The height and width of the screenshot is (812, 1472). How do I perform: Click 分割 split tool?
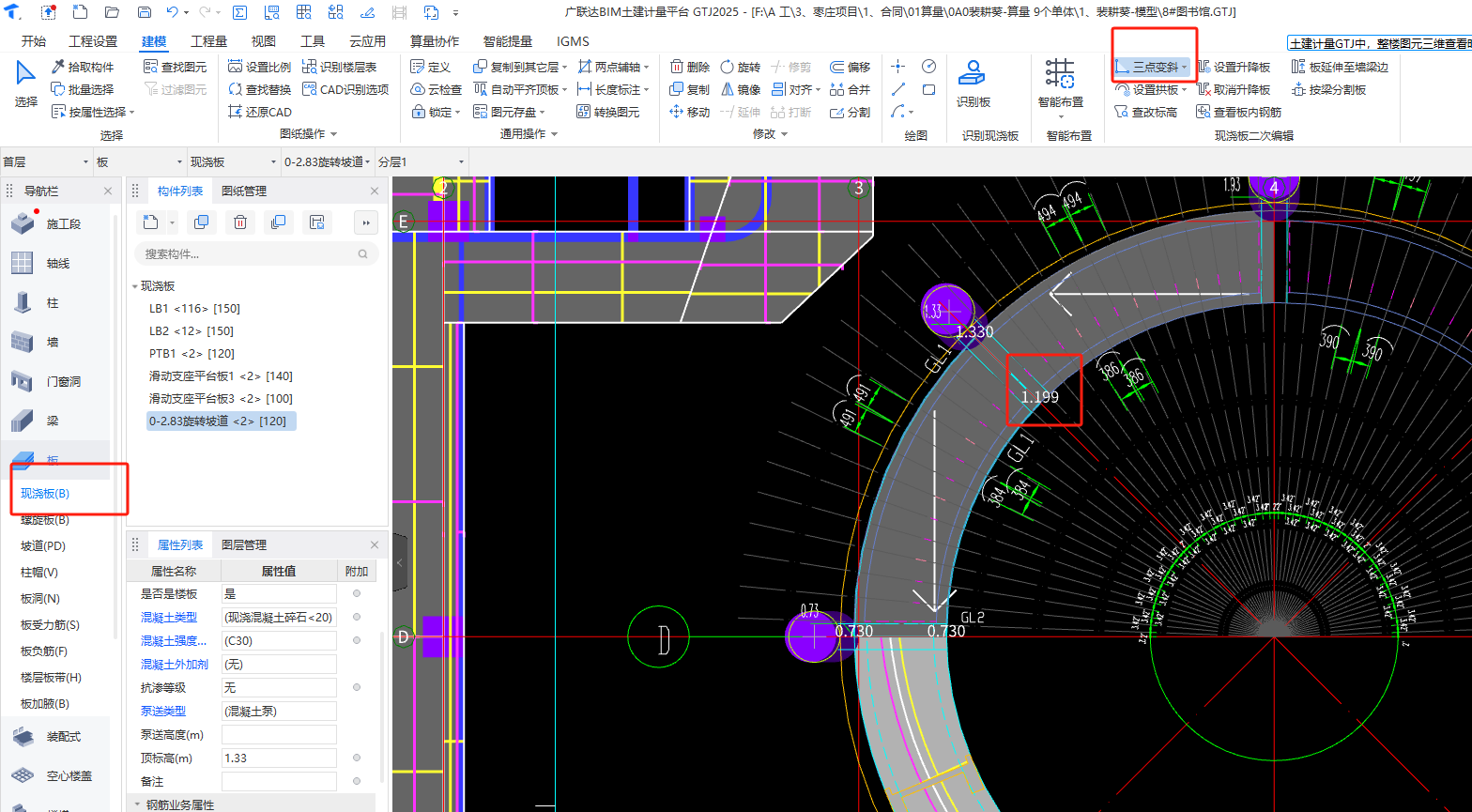tap(851, 112)
